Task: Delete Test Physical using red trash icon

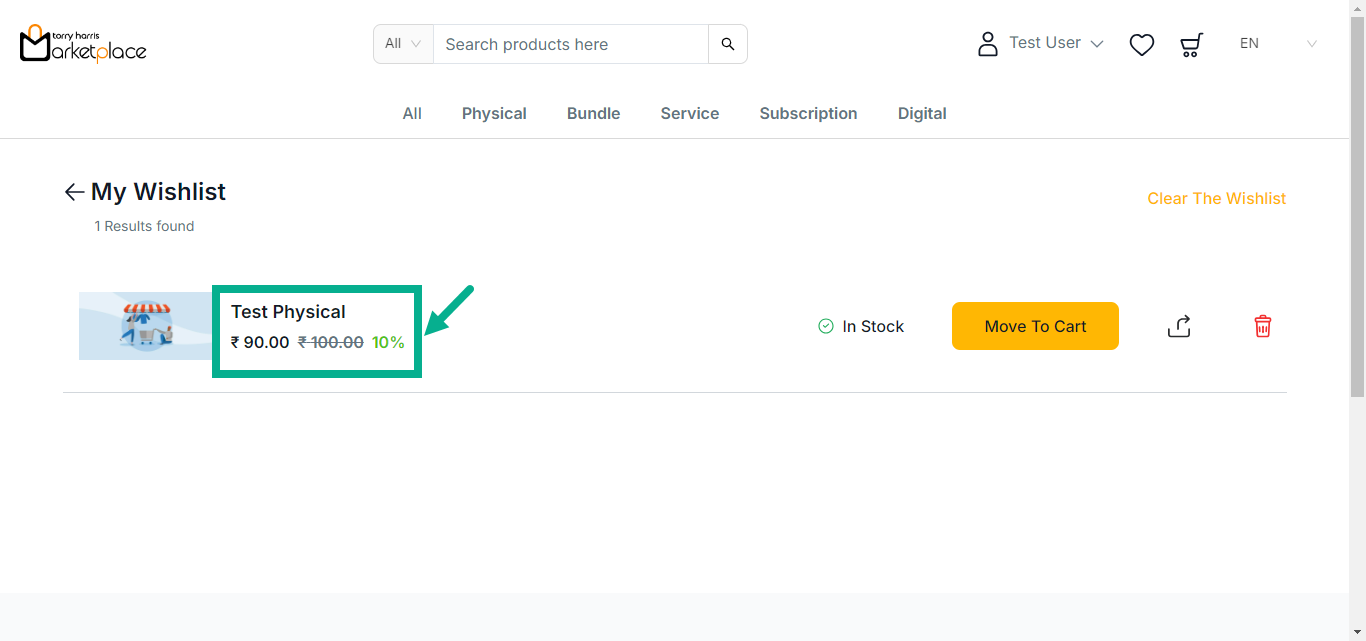Action: coord(1262,326)
